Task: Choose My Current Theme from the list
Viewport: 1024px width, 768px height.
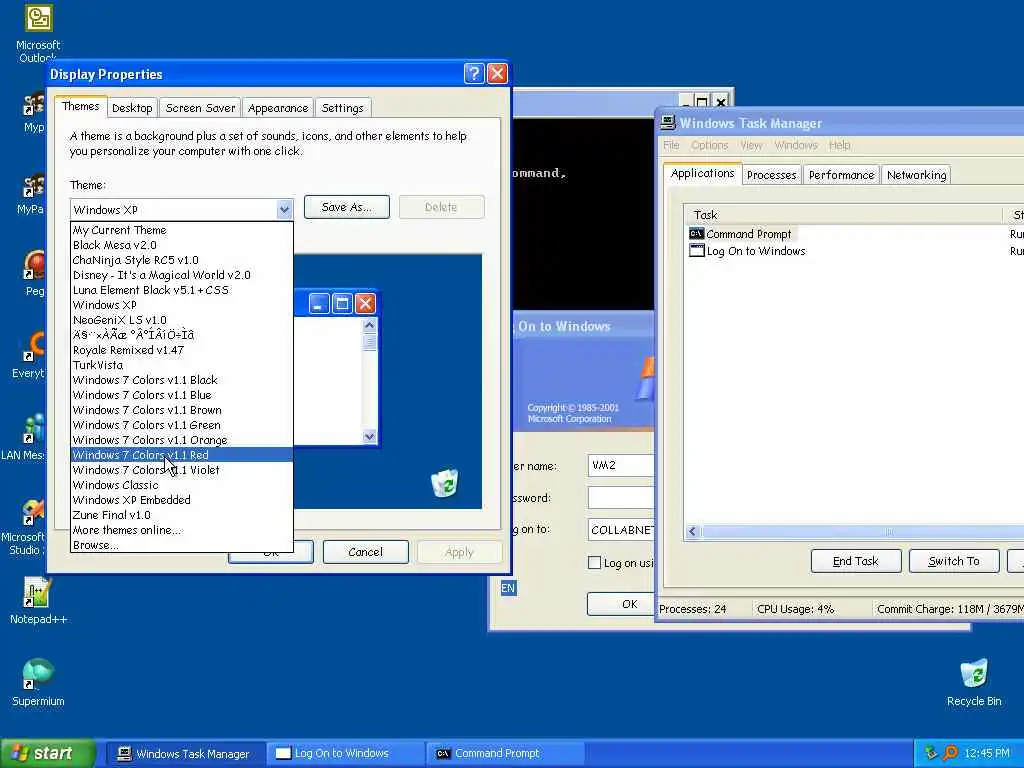Action: 182,230
